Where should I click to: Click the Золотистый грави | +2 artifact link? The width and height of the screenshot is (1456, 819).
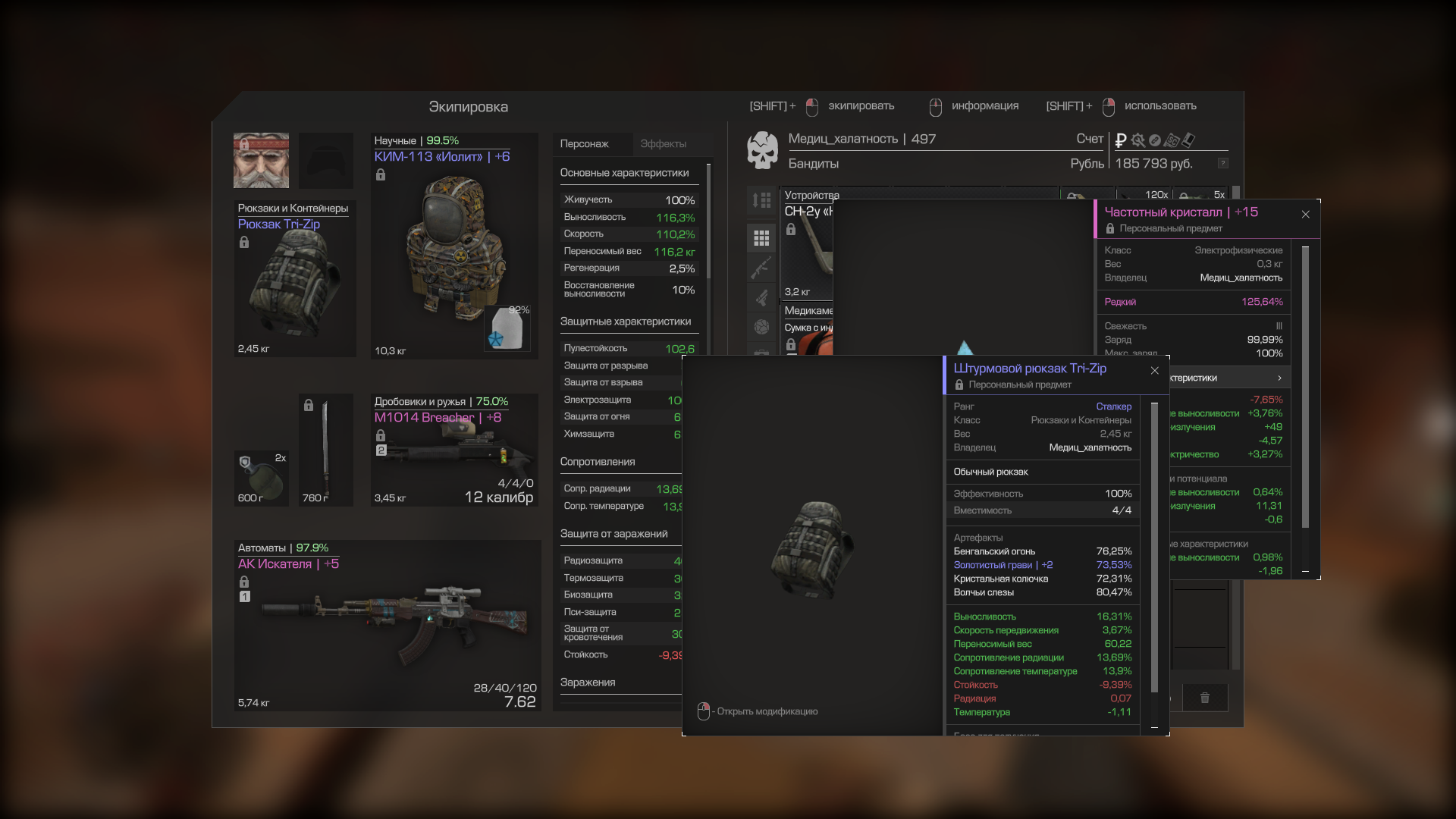(1003, 565)
